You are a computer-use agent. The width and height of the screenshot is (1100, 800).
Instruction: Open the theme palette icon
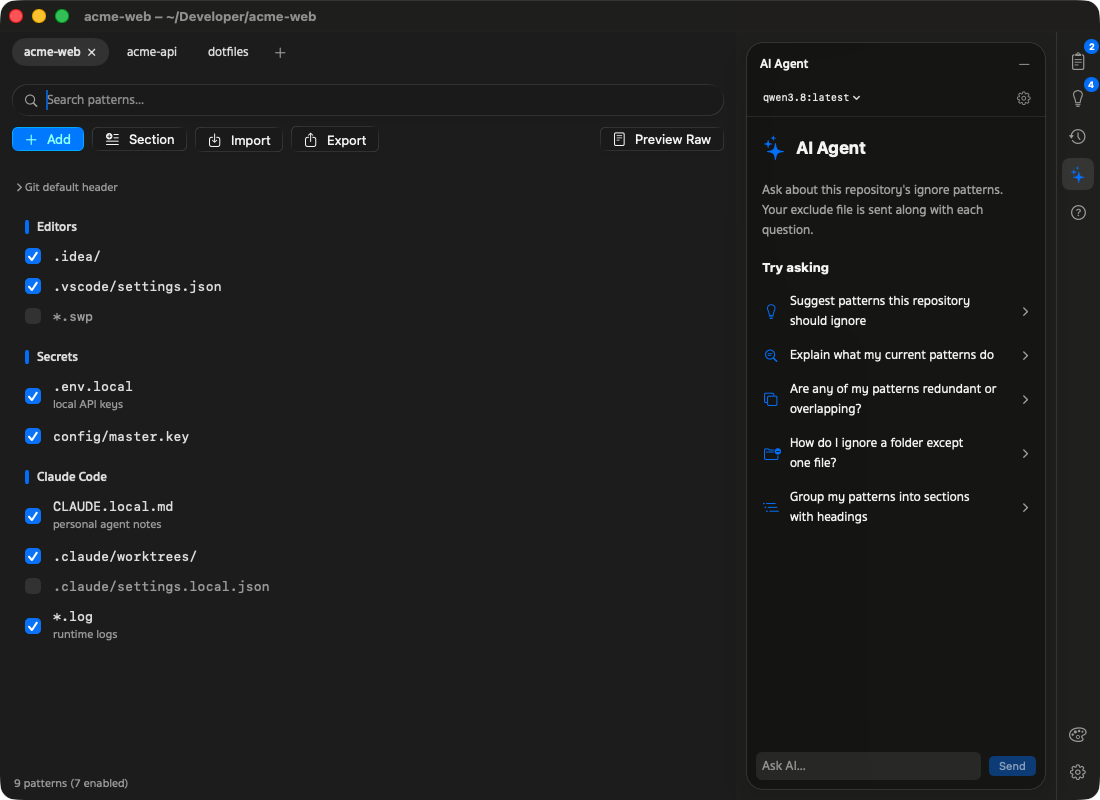[1078, 735]
